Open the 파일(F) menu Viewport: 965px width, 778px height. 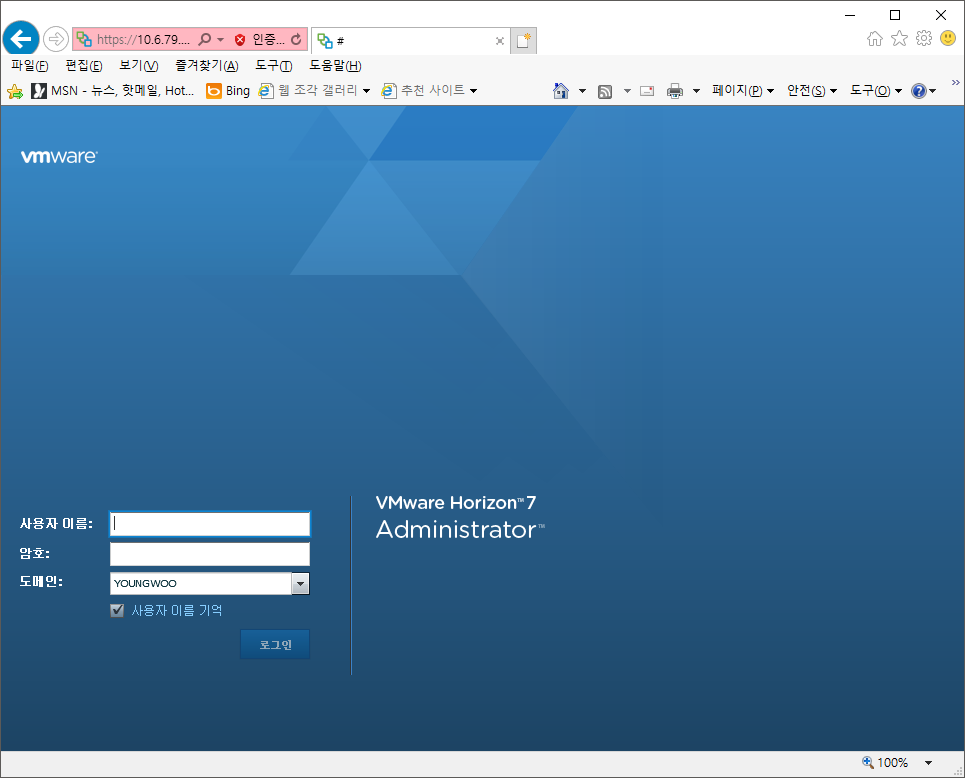click(x=30, y=66)
